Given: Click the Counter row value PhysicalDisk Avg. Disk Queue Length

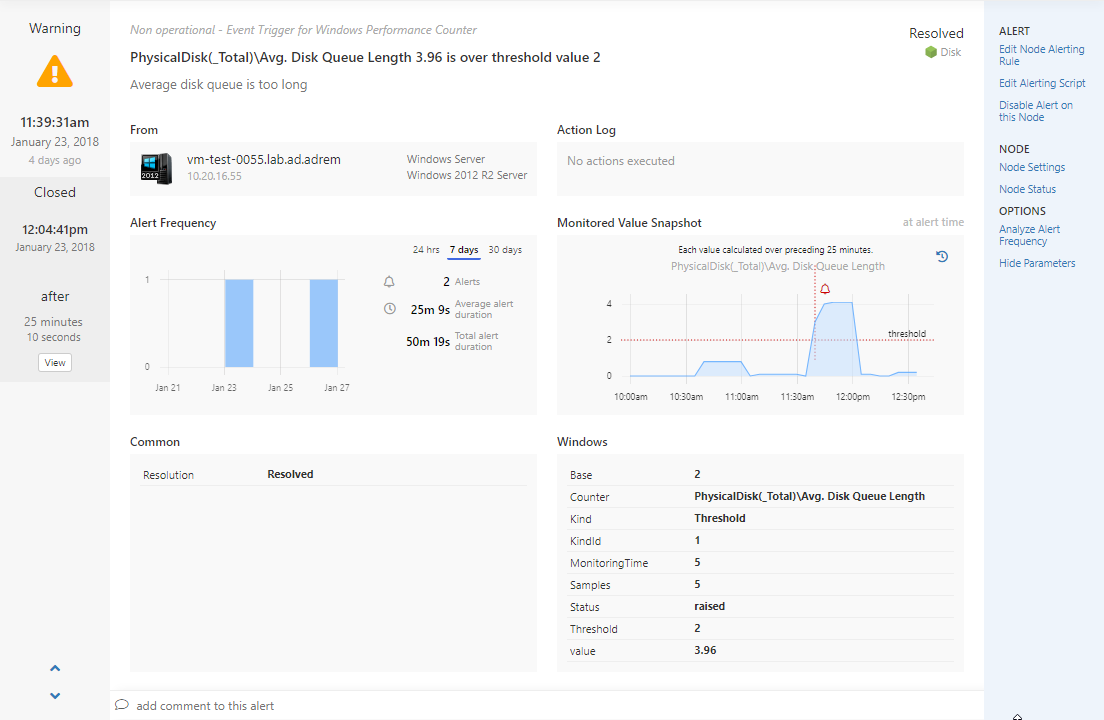Looking at the screenshot, I should pos(810,496).
